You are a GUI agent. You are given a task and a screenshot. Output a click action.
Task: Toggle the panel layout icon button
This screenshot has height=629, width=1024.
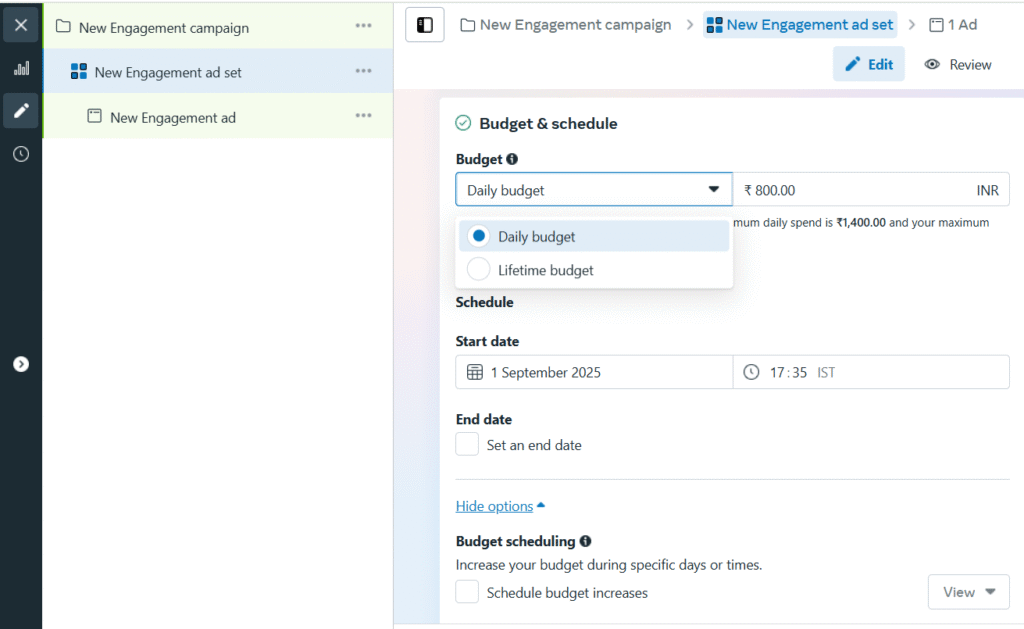click(424, 25)
